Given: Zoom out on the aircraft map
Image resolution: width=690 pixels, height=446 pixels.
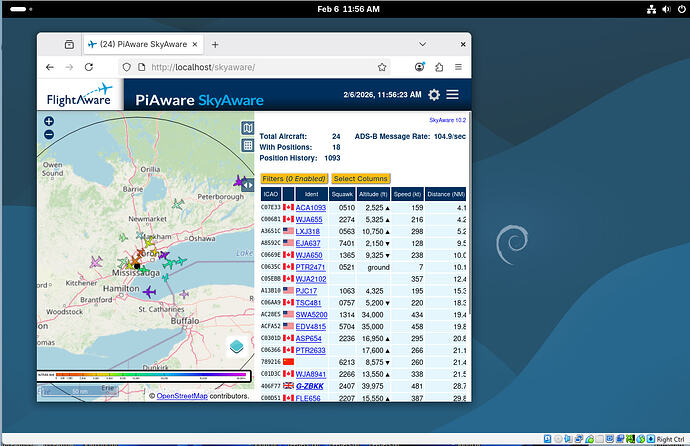Looking at the screenshot, I should coord(49,135).
